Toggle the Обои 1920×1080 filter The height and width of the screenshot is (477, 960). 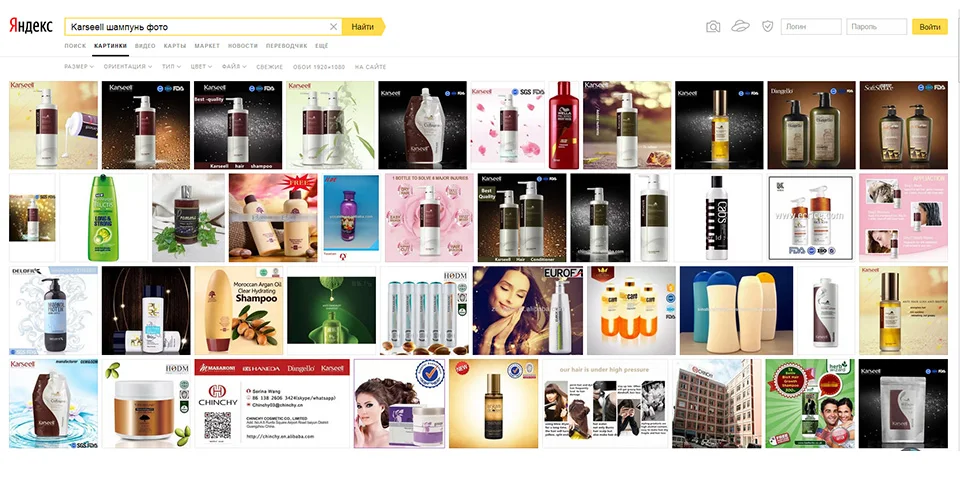319,67
